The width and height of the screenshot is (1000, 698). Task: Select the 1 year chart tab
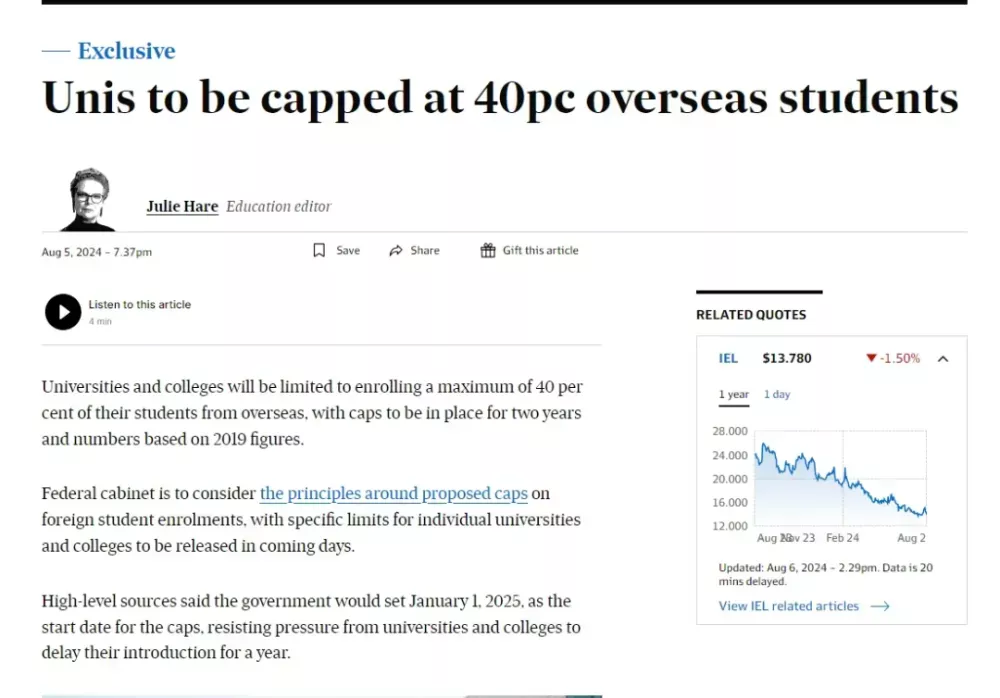pyautogui.click(x=733, y=394)
